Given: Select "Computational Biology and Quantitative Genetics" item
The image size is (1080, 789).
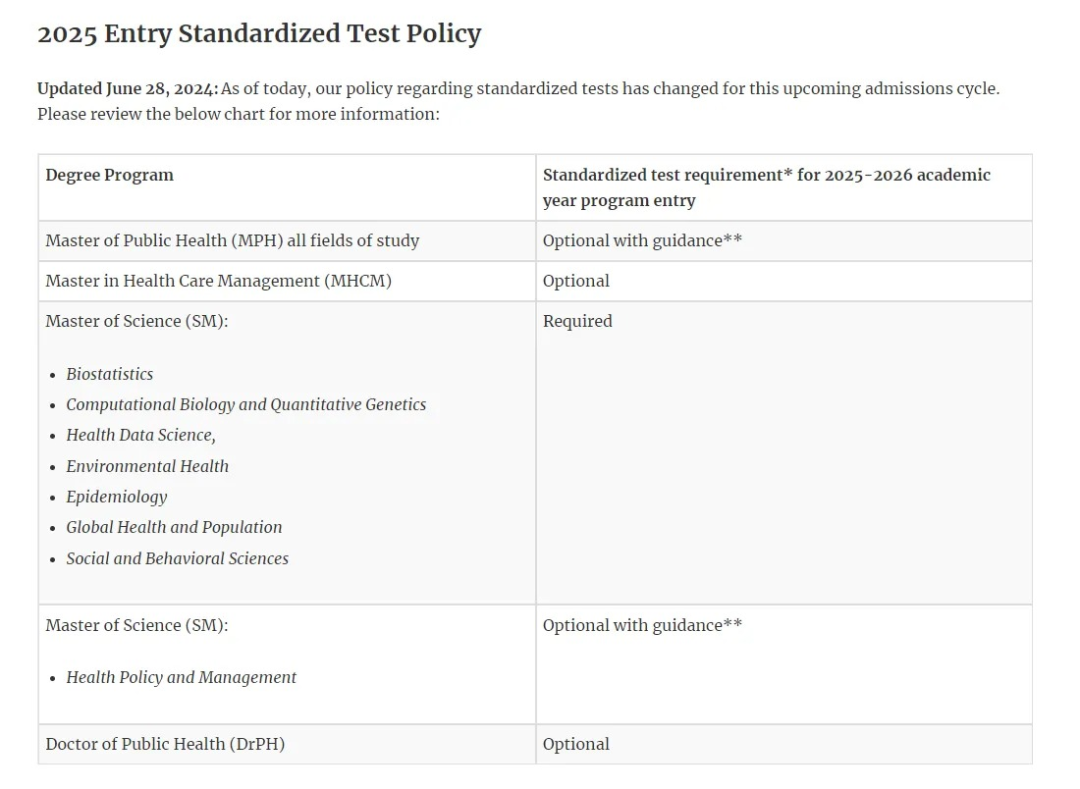Looking at the screenshot, I should [x=246, y=405].
